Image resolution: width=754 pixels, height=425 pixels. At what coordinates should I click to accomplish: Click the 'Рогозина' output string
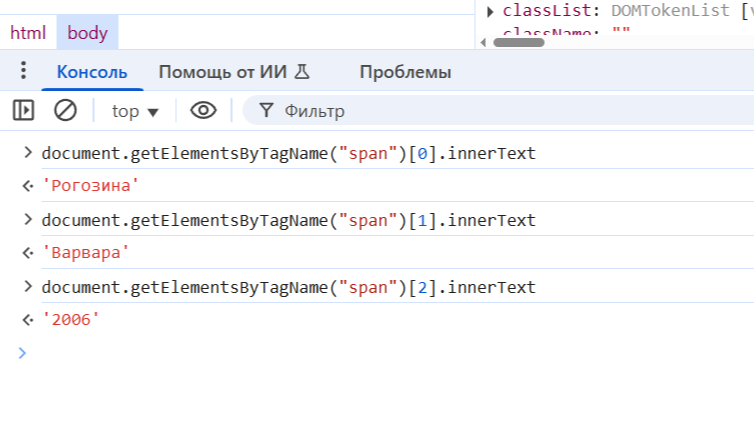coord(87,186)
